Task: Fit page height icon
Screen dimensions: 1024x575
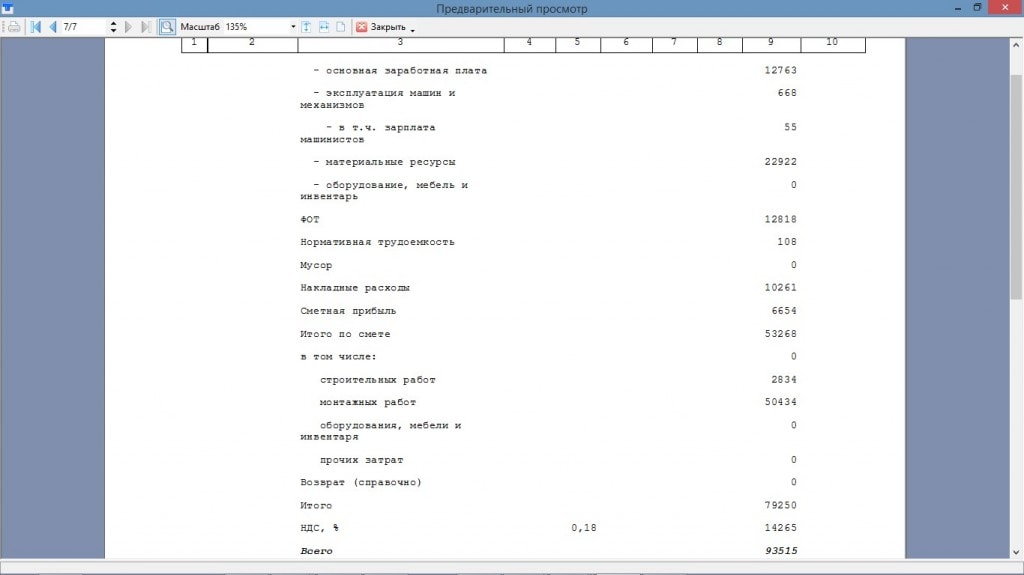Action: pos(306,27)
